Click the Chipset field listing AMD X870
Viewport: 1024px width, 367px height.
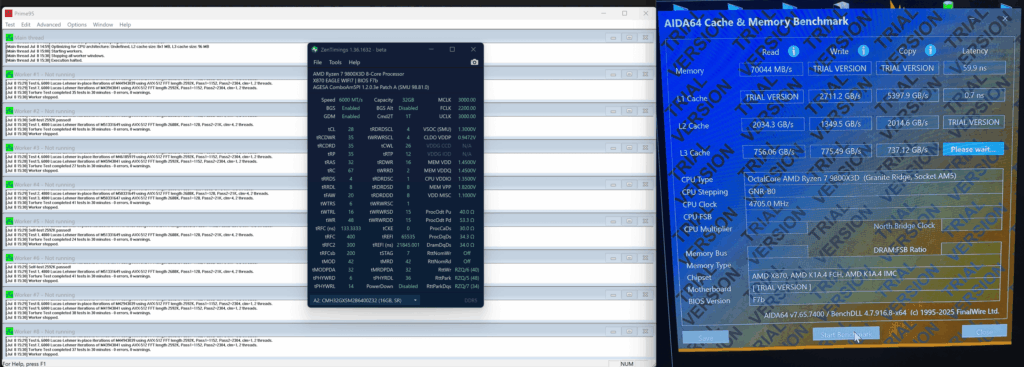coord(874,274)
